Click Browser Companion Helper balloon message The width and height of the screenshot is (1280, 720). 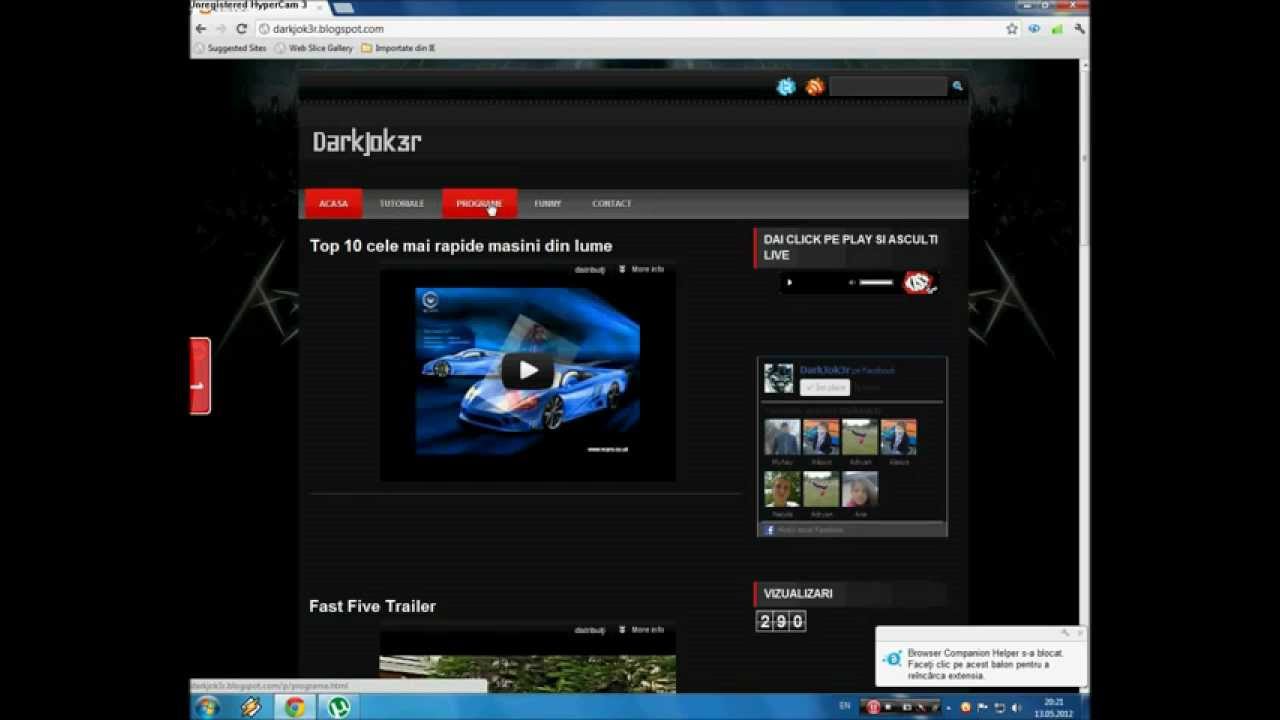[985, 664]
